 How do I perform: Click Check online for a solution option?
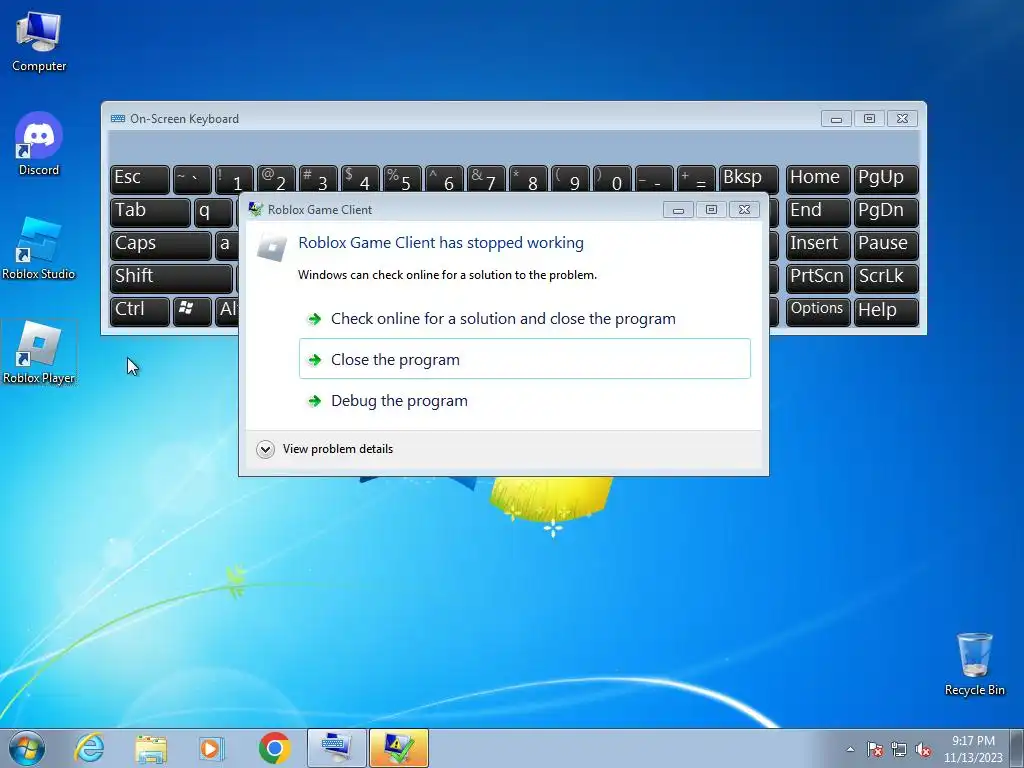click(x=525, y=319)
